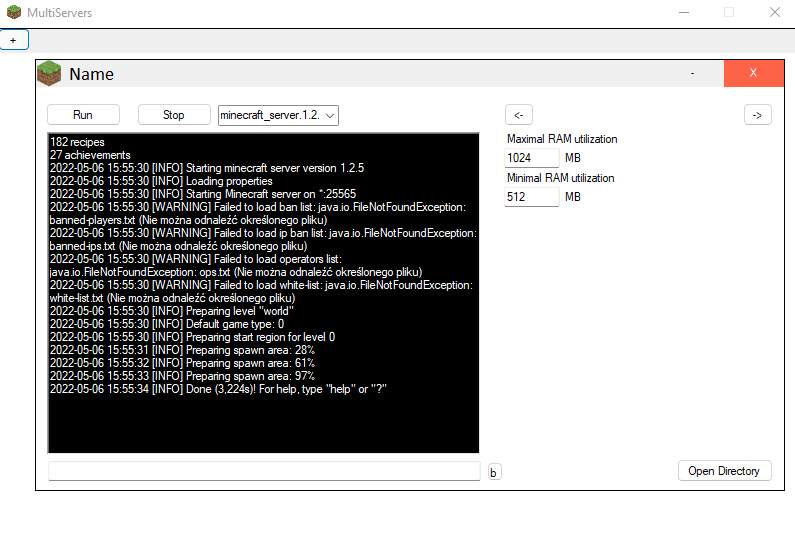Screen dimensions: 795x548
Task: Click the 'Name' server title text
Action: [91, 74]
